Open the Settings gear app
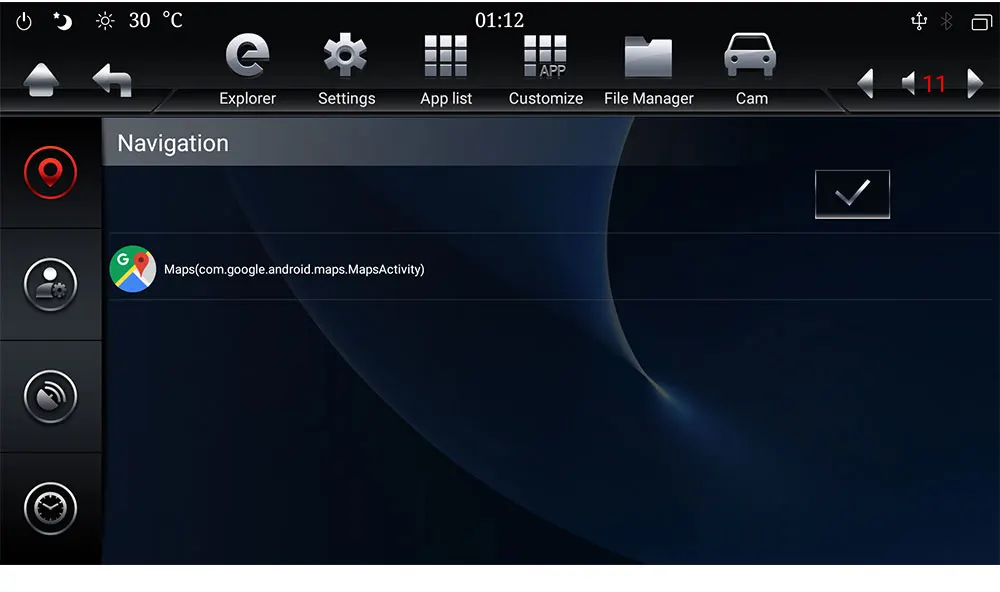 coord(346,69)
